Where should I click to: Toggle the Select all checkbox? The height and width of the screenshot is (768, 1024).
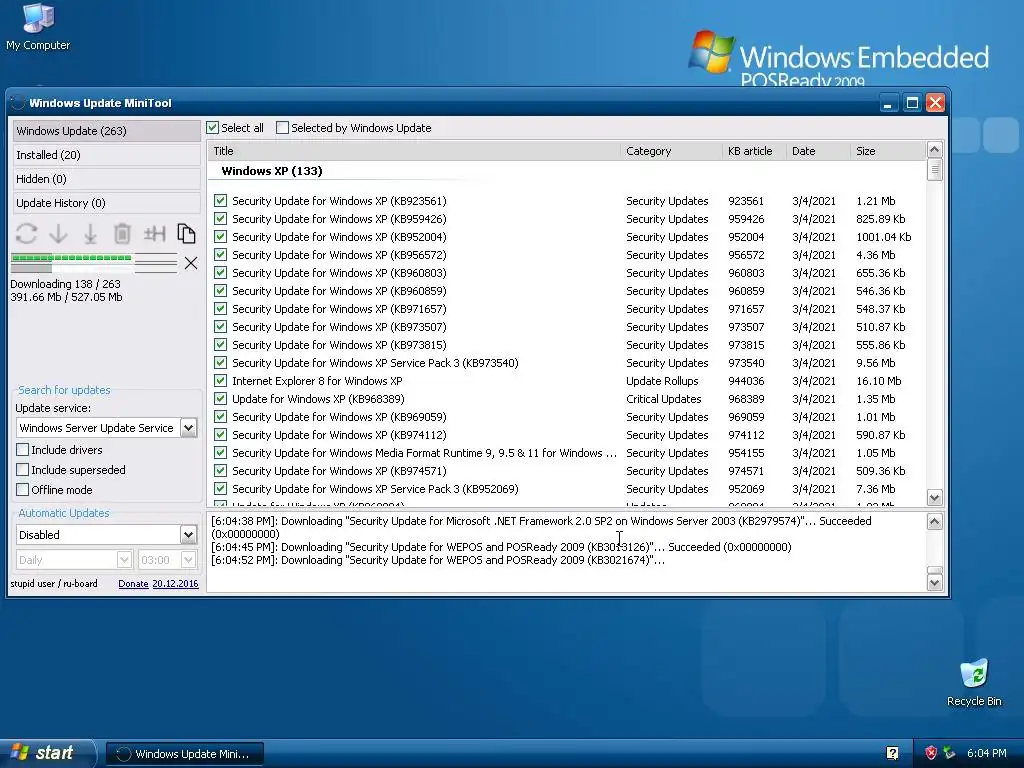pos(212,128)
